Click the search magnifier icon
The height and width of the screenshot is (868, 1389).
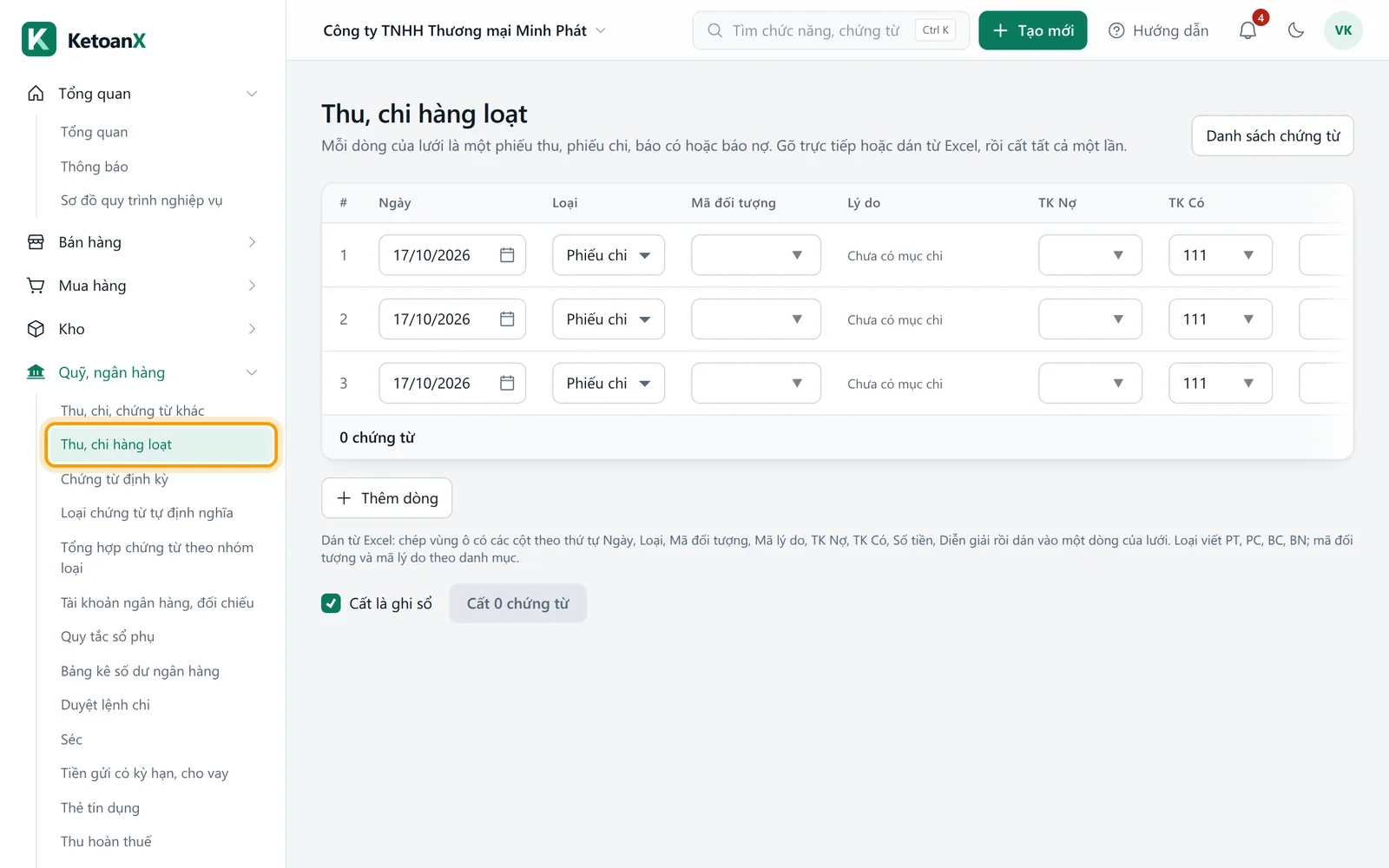coord(714,30)
